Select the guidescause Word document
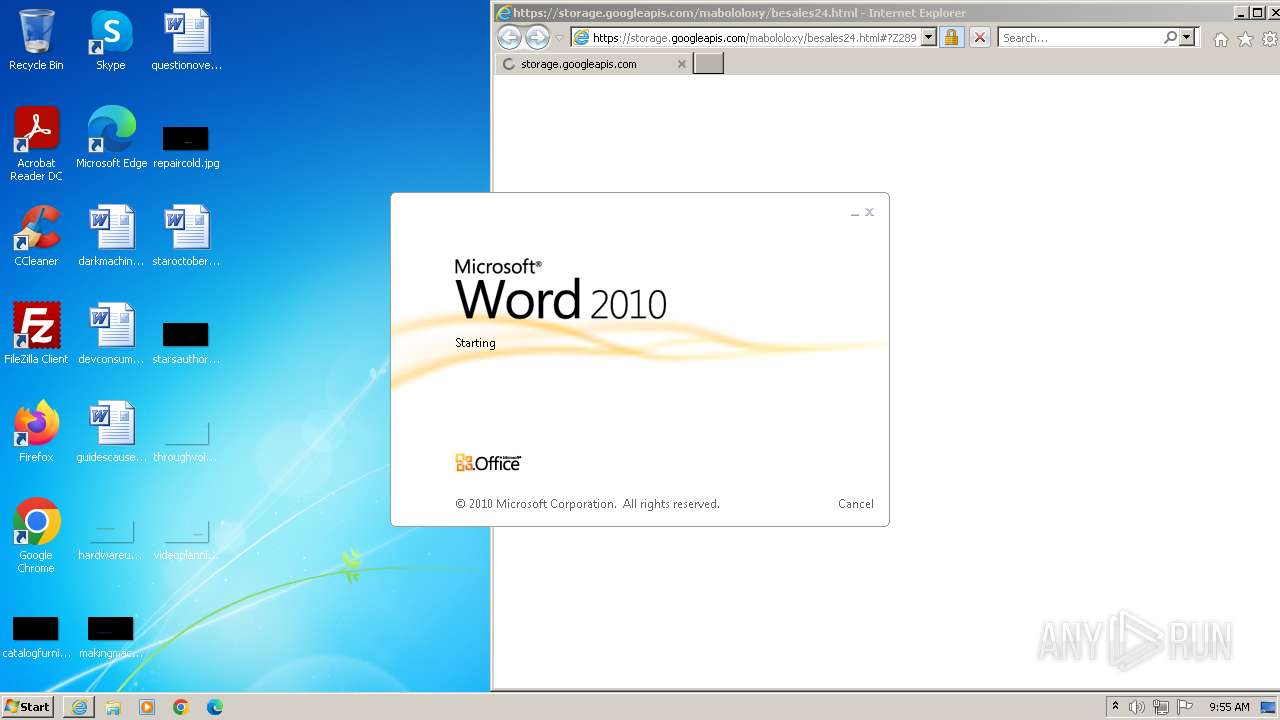The image size is (1280, 720). [x=111, y=432]
